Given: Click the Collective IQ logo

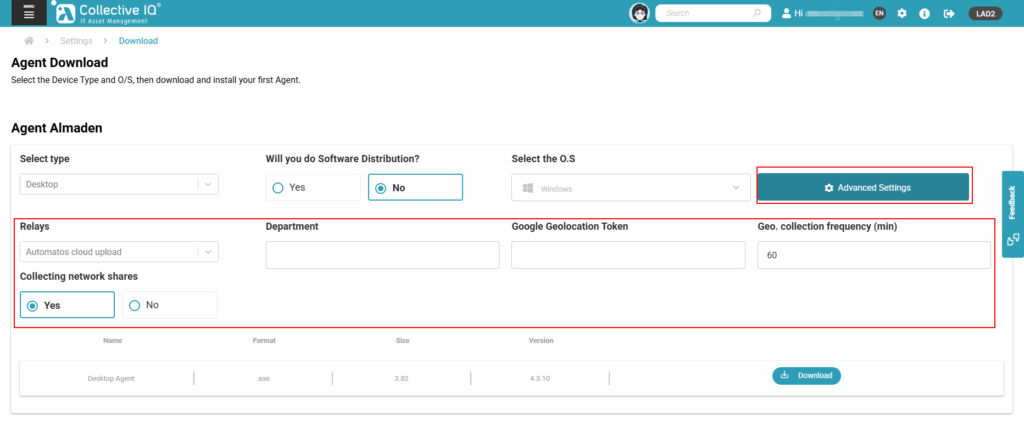Looking at the screenshot, I should (x=106, y=13).
